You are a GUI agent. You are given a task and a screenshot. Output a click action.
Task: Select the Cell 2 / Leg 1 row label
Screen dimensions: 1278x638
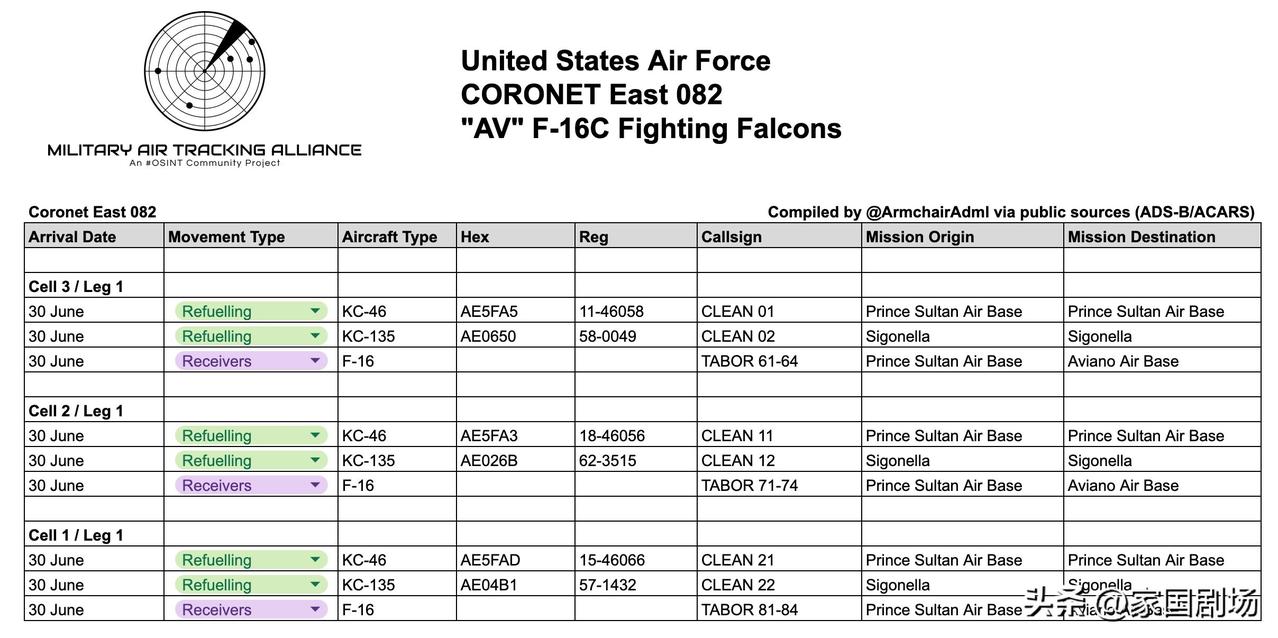76,411
